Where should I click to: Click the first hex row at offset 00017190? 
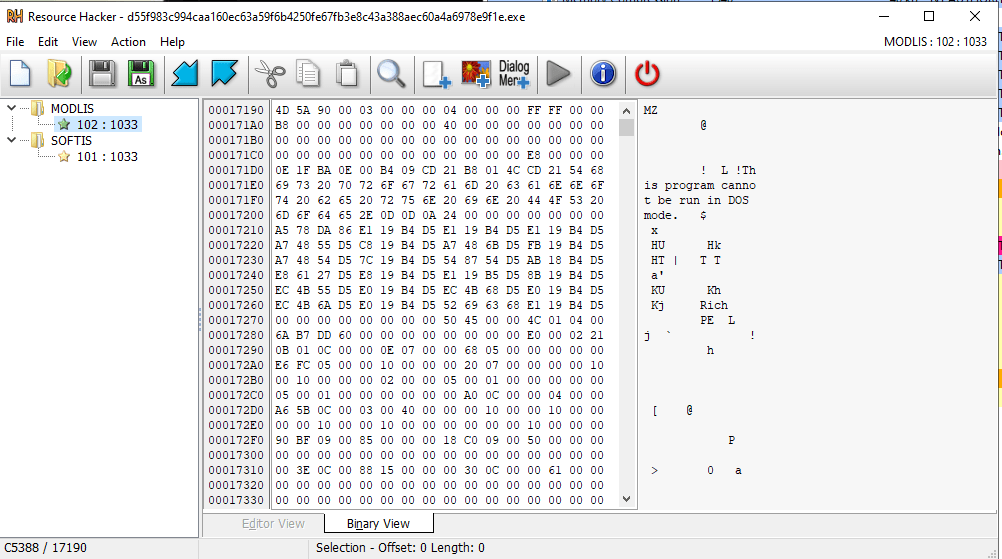(x=438, y=110)
